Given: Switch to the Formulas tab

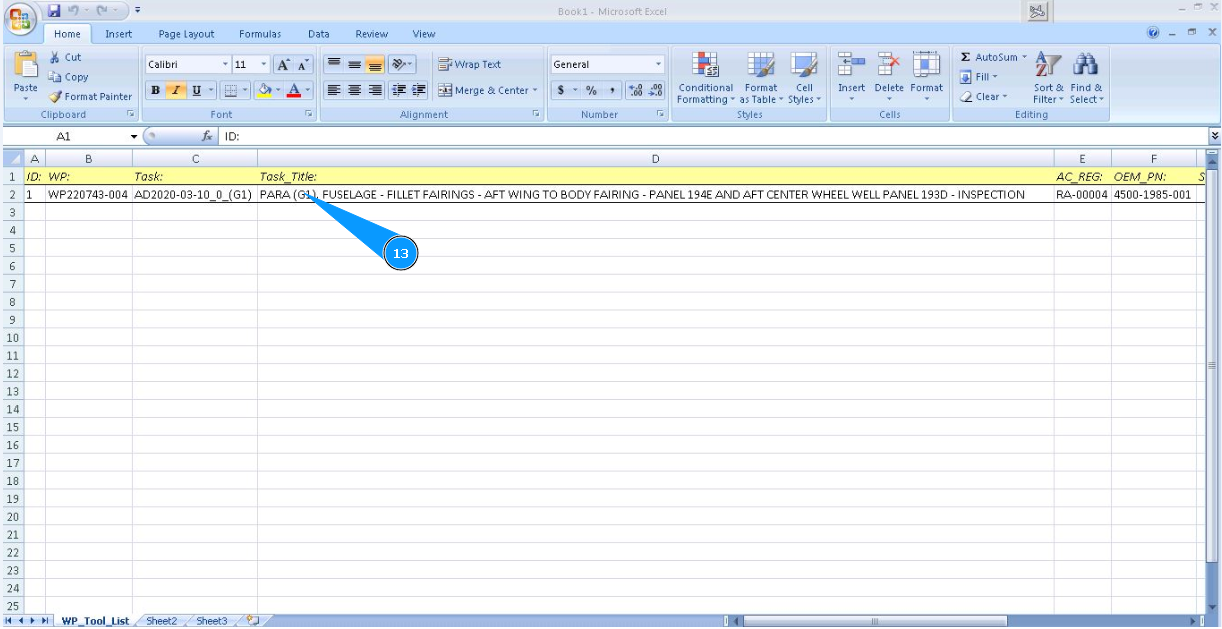Looking at the screenshot, I should [x=260, y=34].
